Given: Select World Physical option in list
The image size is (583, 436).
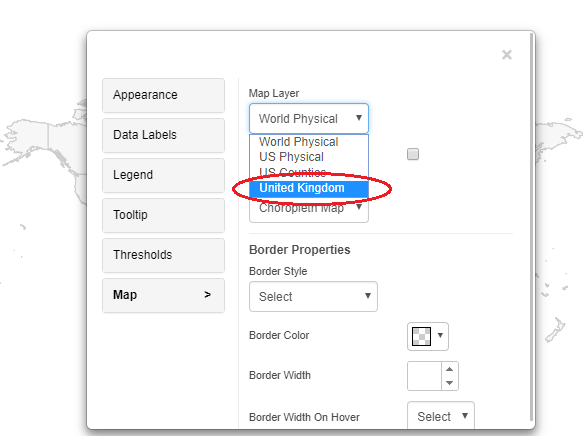Looking at the screenshot, I should [309, 142].
